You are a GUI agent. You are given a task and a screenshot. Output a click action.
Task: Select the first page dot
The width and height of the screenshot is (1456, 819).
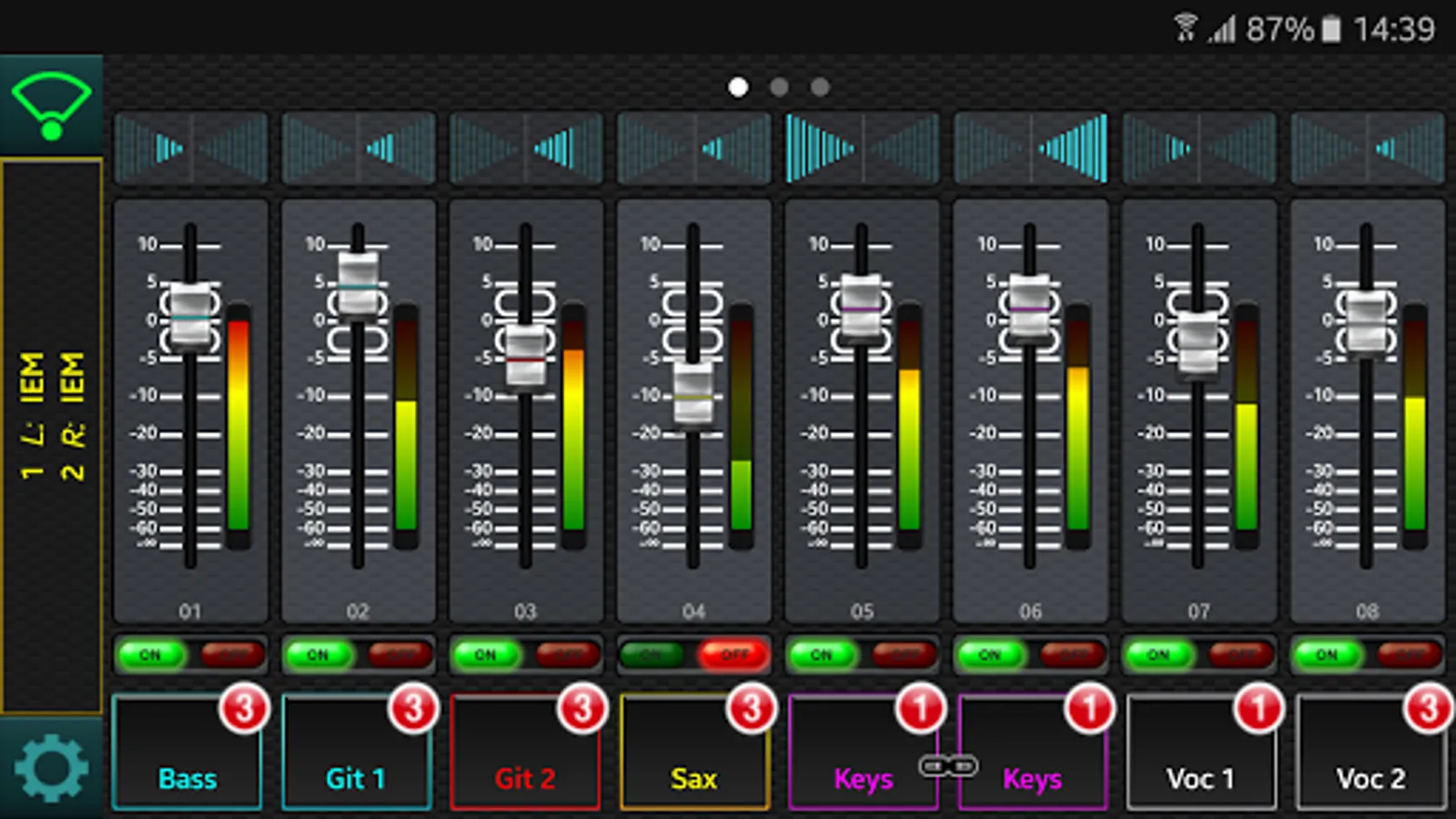coord(738,86)
